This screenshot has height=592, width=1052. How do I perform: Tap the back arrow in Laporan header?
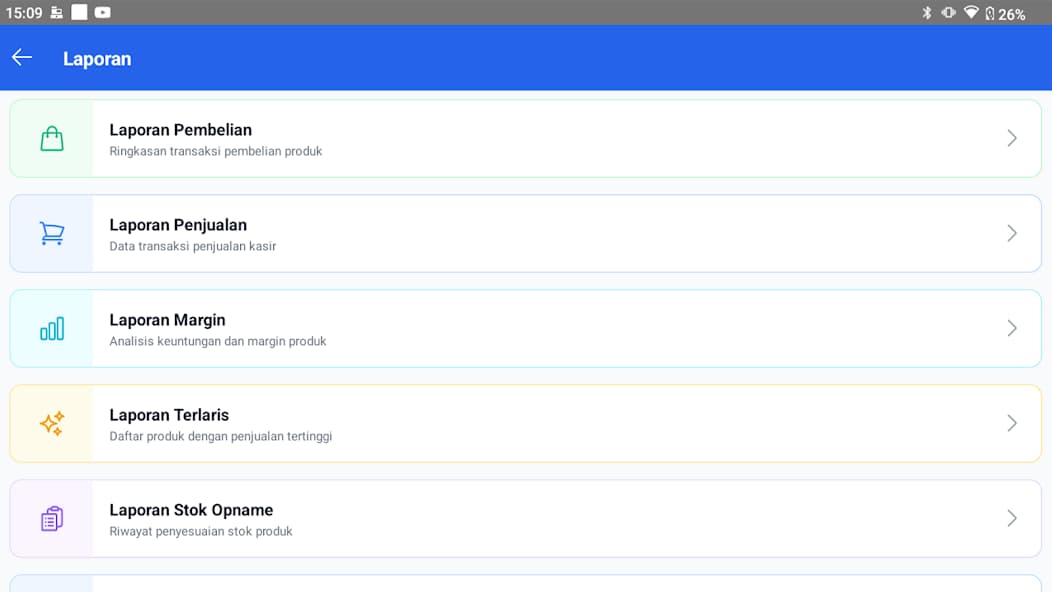22,58
